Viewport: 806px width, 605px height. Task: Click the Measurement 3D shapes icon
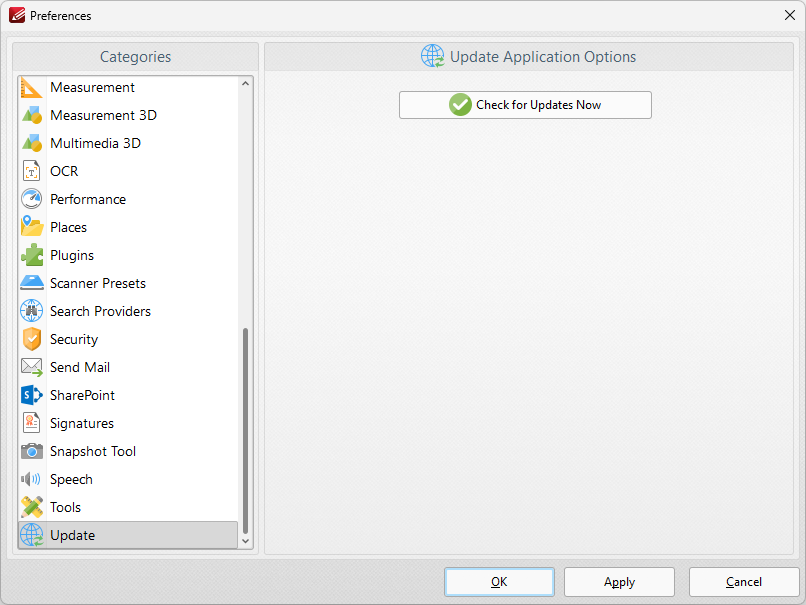pos(31,115)
